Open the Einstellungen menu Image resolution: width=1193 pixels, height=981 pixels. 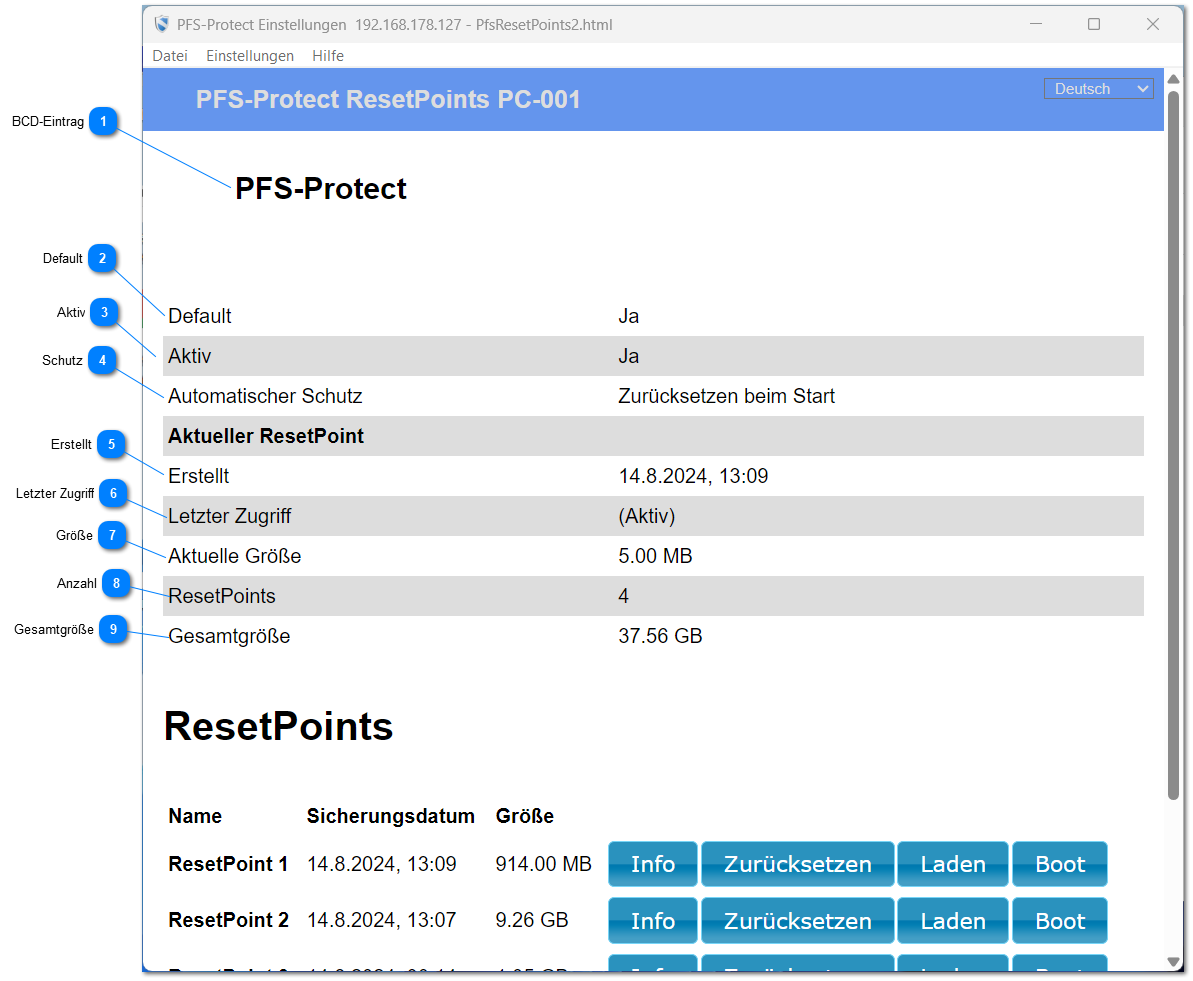coord(249,56)
